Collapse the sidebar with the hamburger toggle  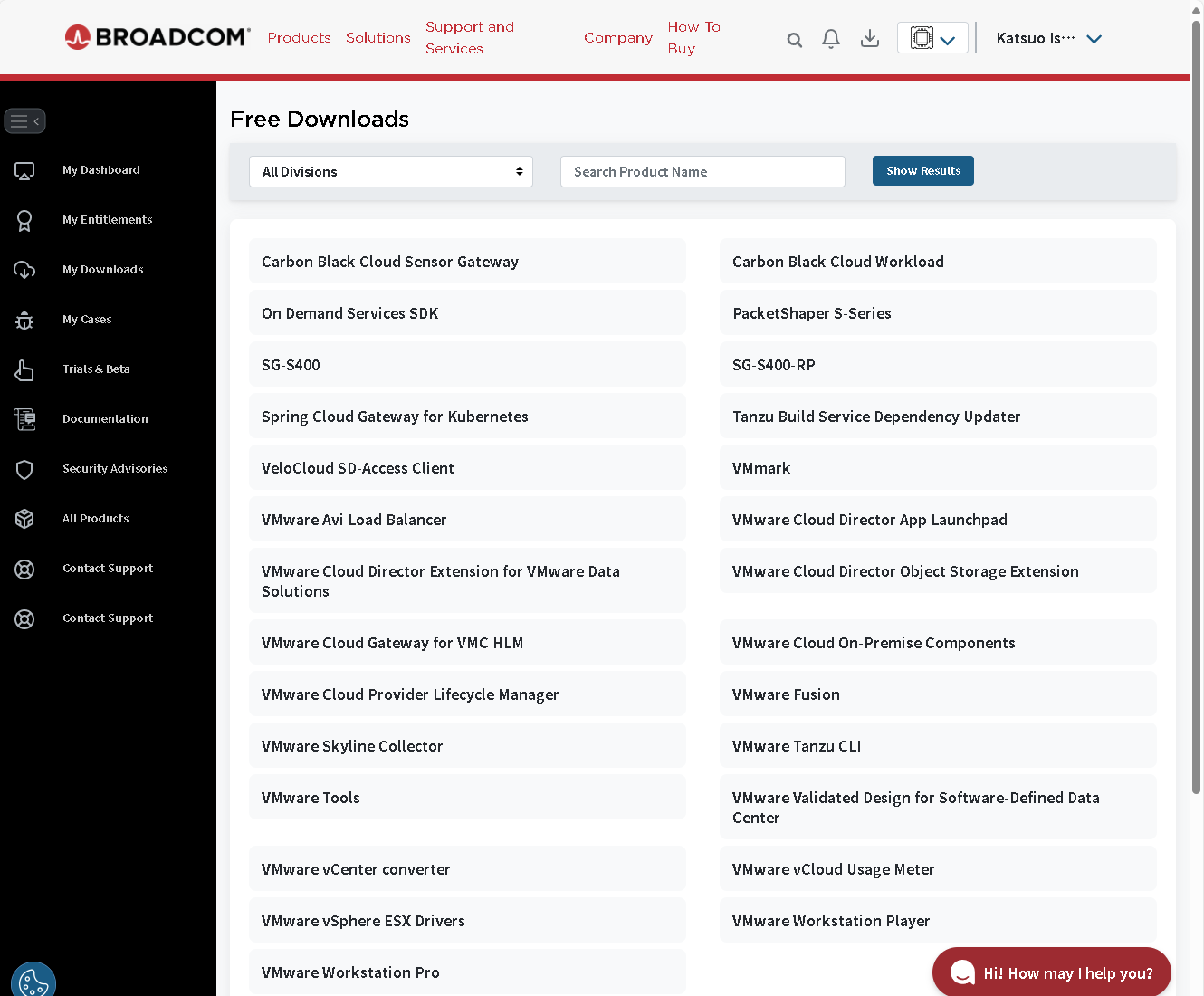click(24, 120)
